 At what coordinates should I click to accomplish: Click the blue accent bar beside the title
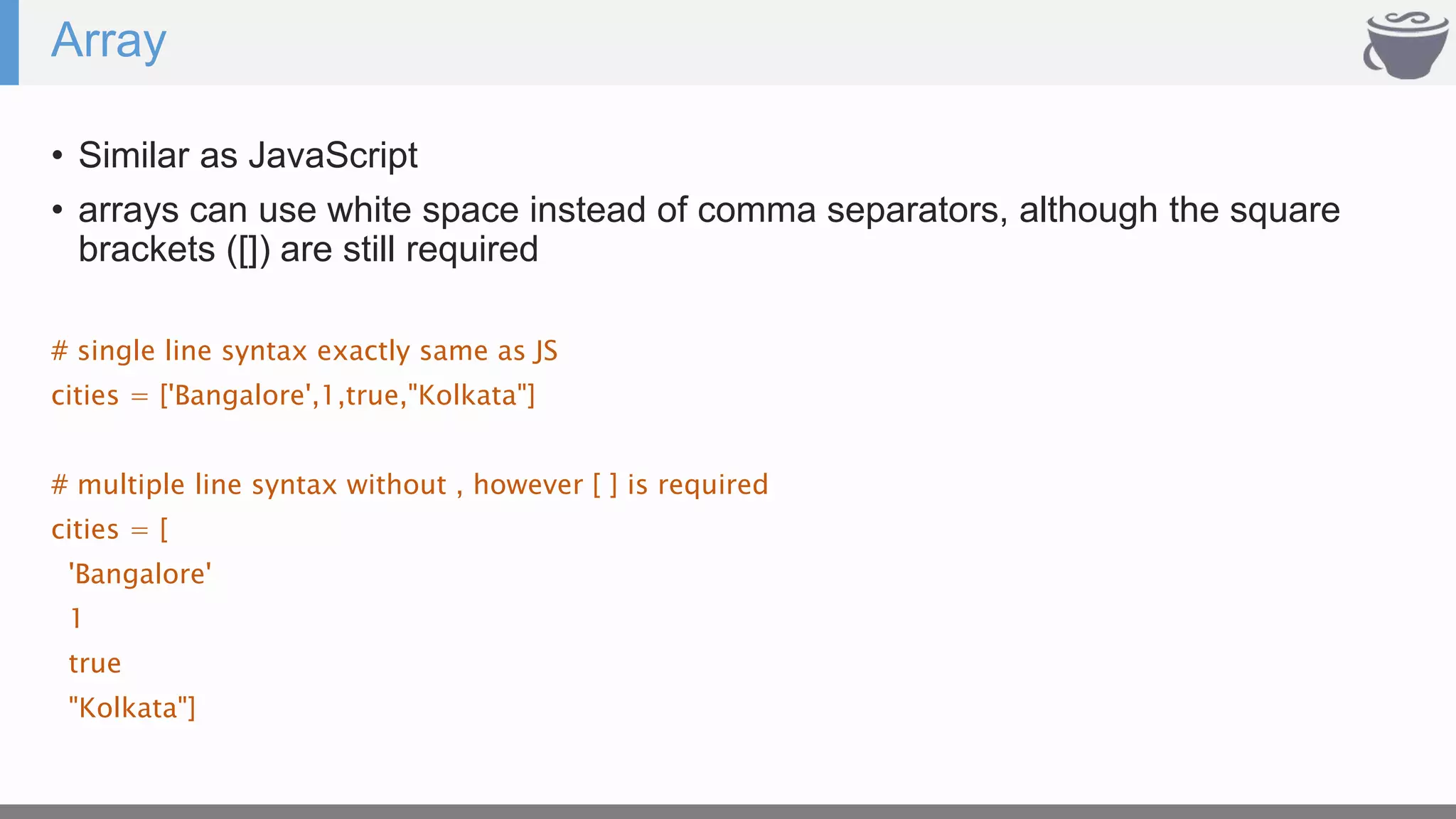[x=9, y=43]
